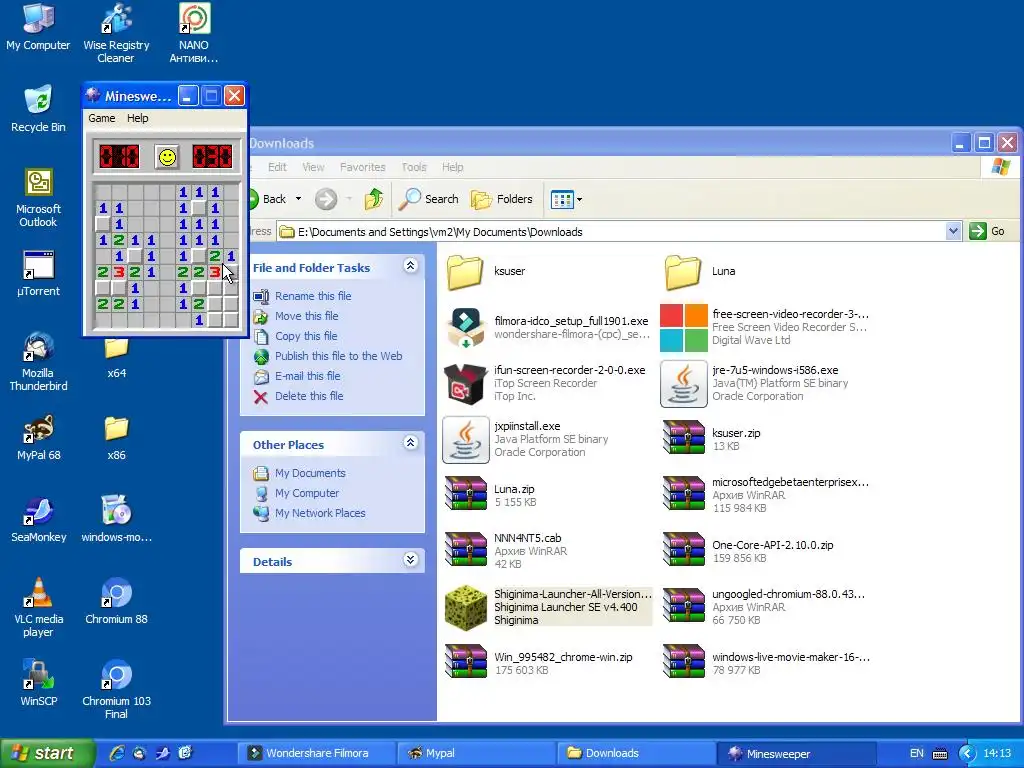Click Copy this file link
Viewport: 1024px width, 768px height.
[306, 336]
